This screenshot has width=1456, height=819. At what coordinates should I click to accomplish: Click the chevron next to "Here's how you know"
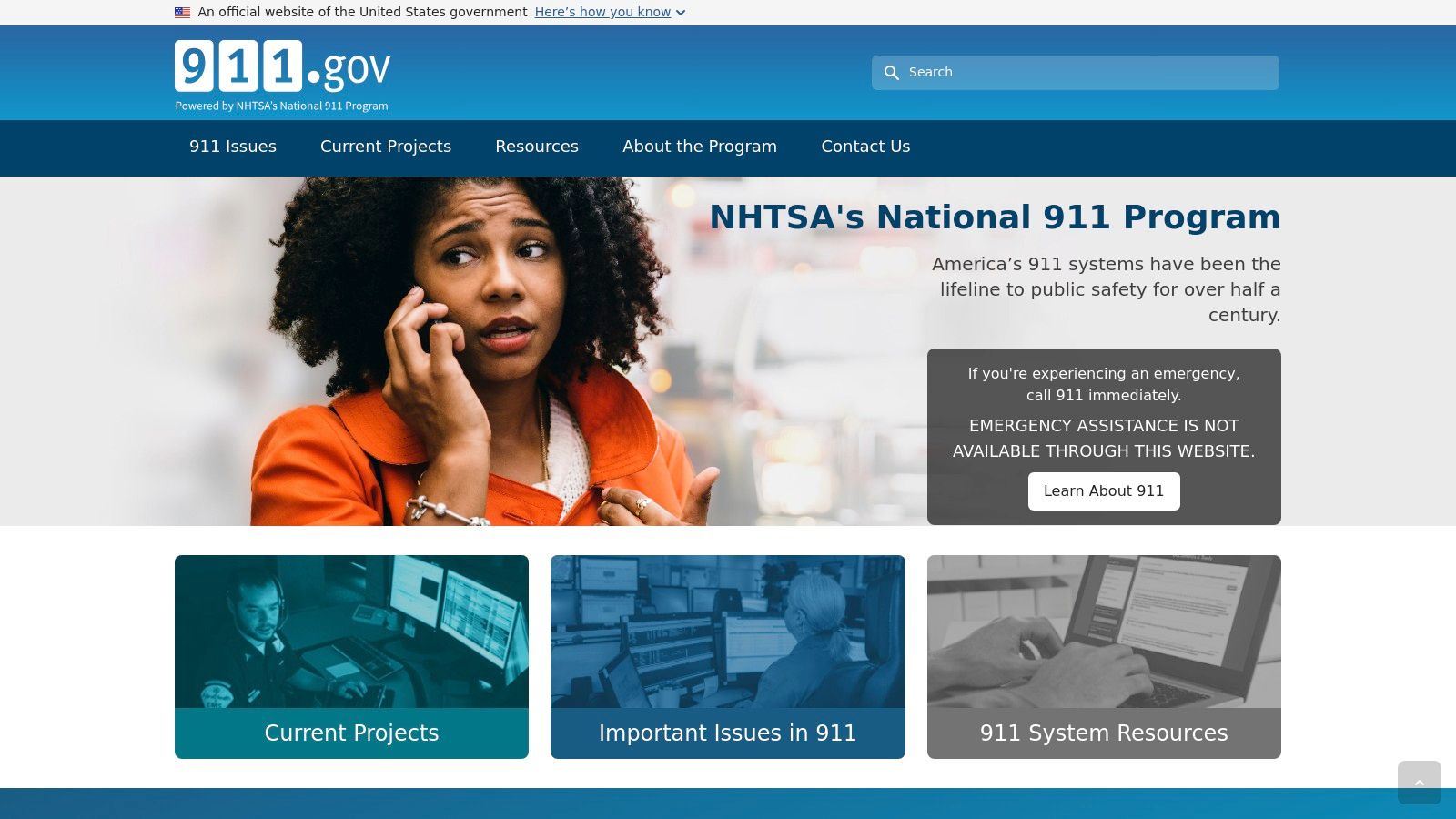(x=680, y=13)
